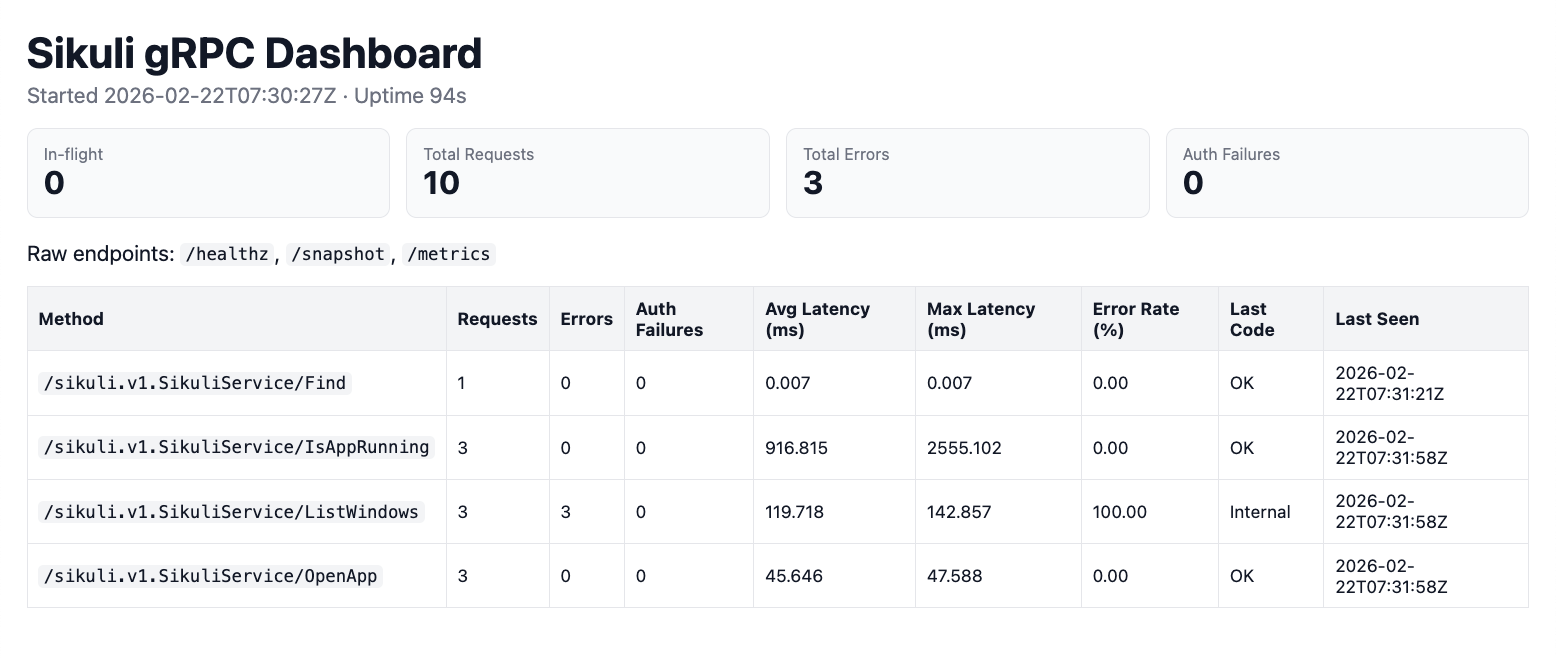
Task: Select the Total Requests stat card
Action: 587,172
